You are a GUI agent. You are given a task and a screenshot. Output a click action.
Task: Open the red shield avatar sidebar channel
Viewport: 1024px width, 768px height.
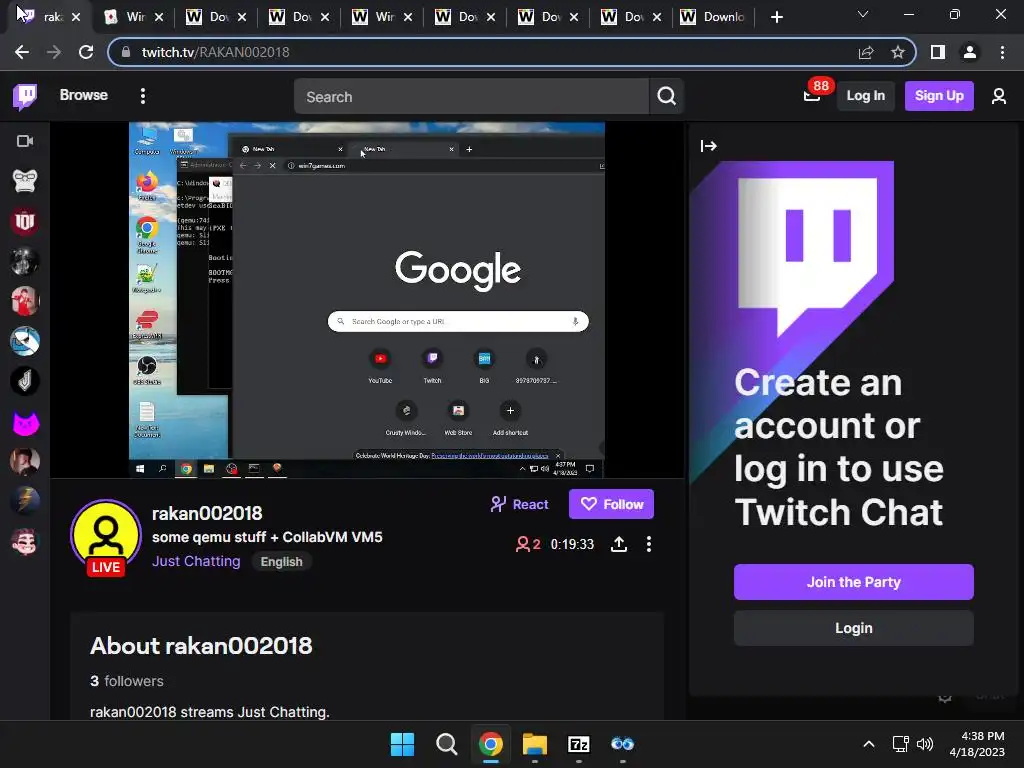(x=25, y=221)
